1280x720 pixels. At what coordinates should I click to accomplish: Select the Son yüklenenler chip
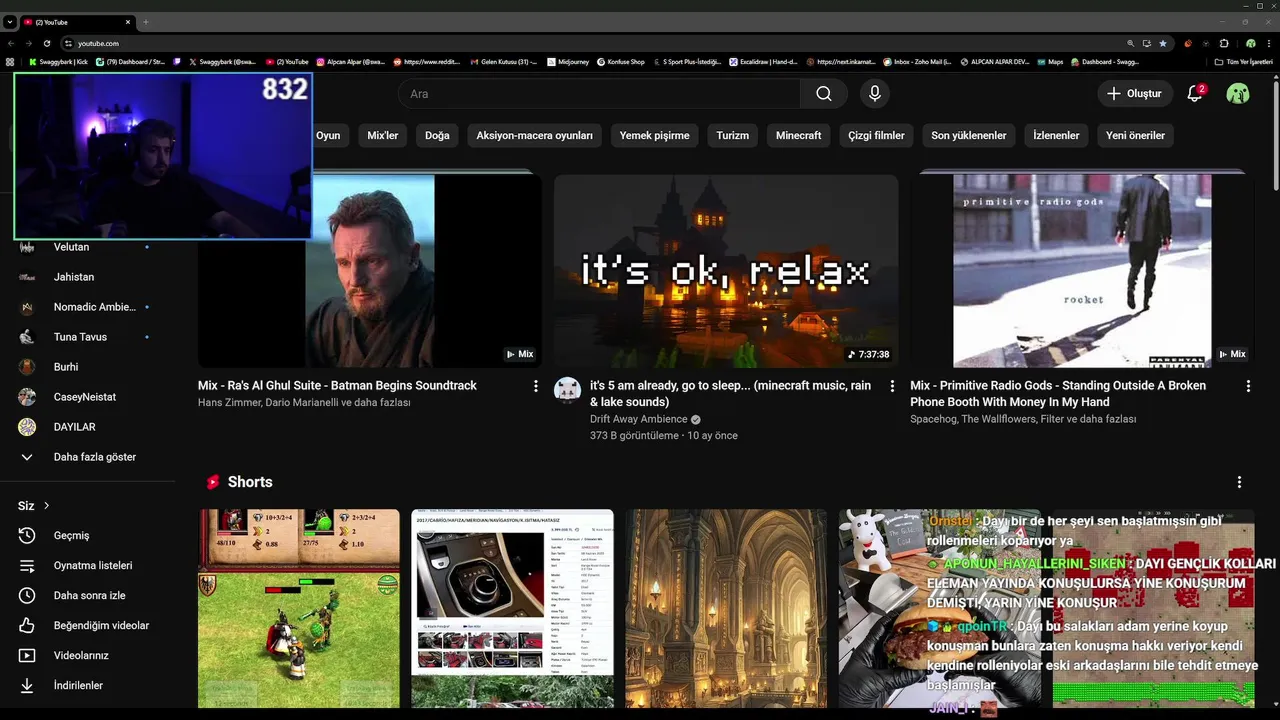pos(969,135)
